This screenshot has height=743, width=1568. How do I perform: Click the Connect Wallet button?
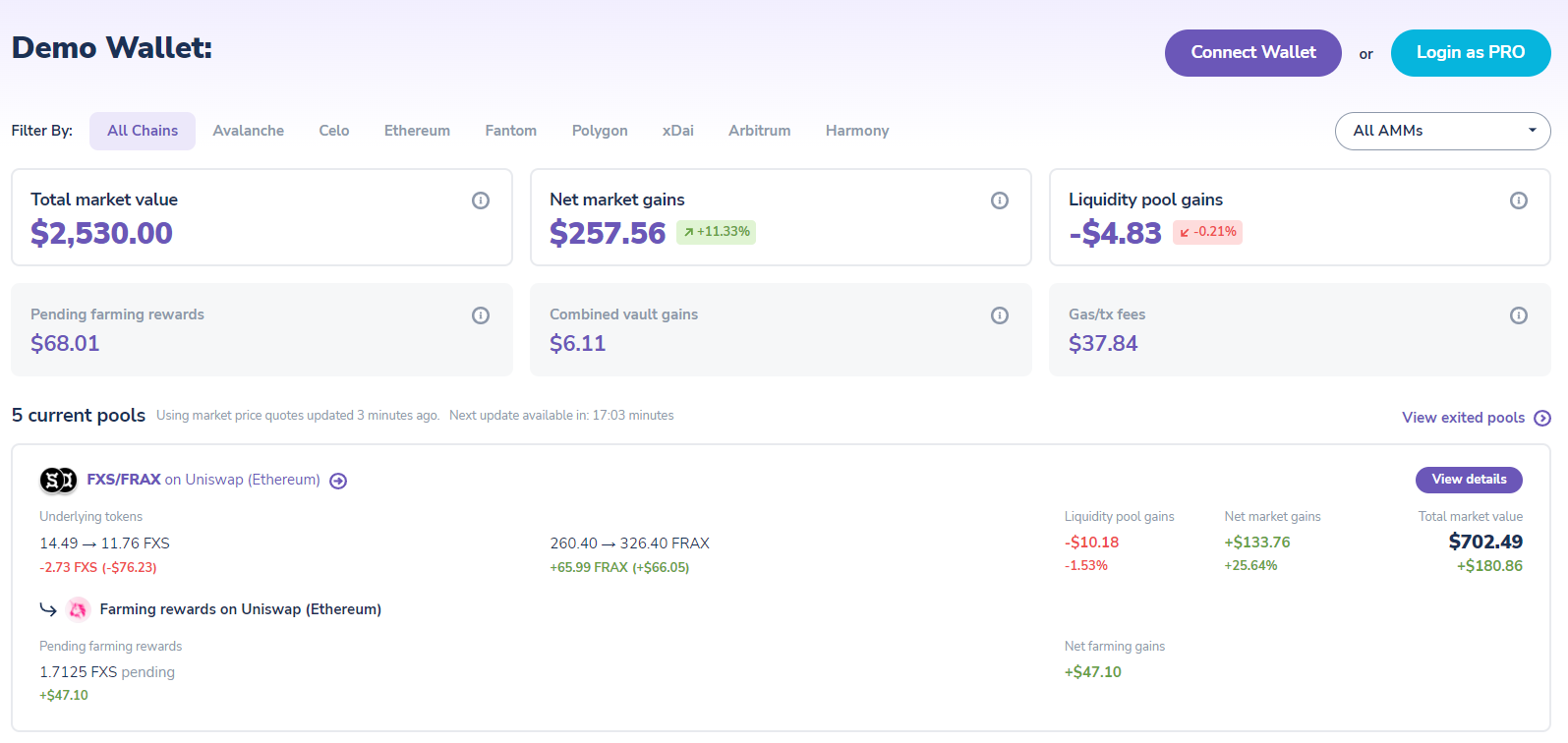click(x=1253, y=53)
